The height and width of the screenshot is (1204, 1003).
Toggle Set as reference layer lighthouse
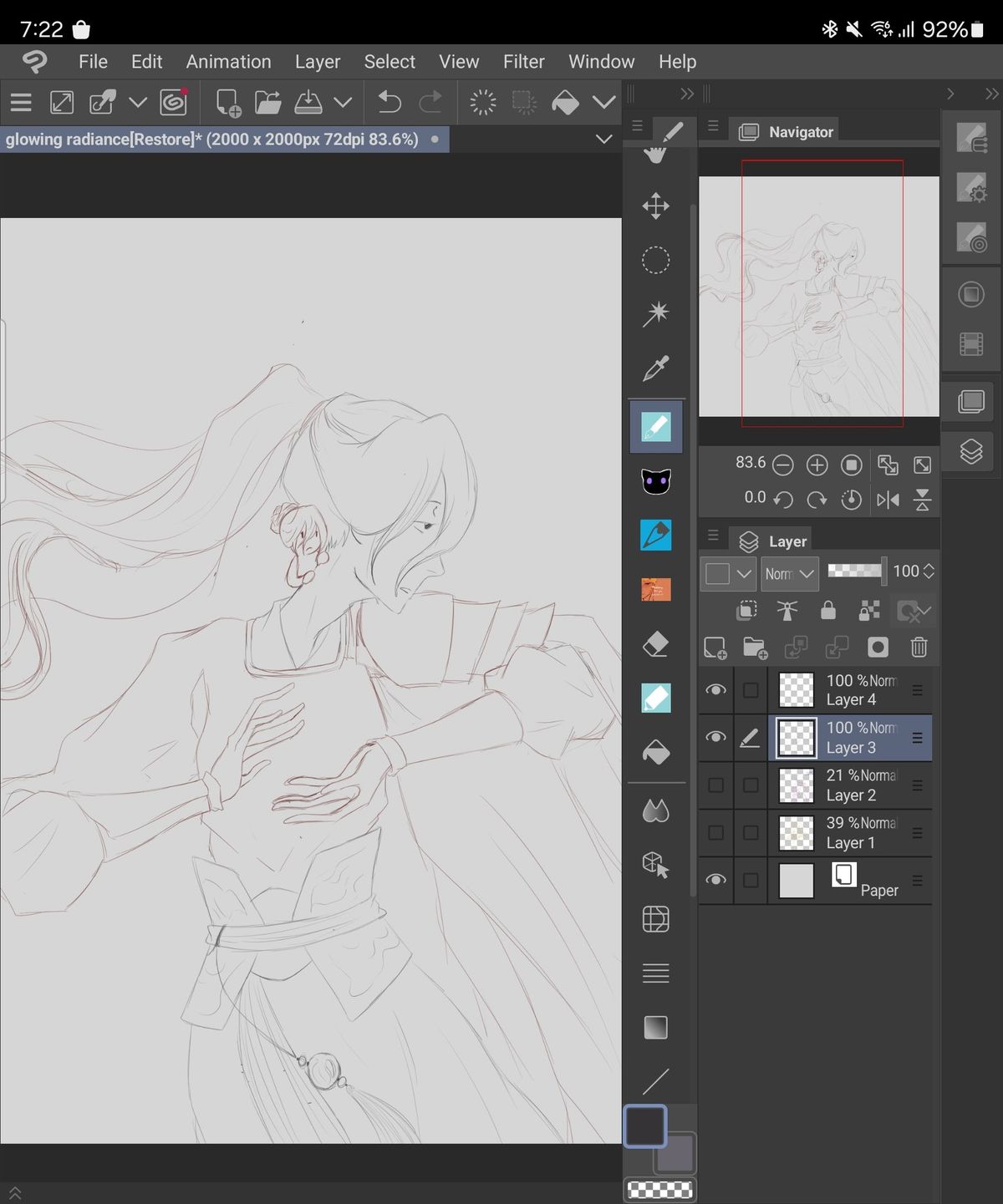787,611
